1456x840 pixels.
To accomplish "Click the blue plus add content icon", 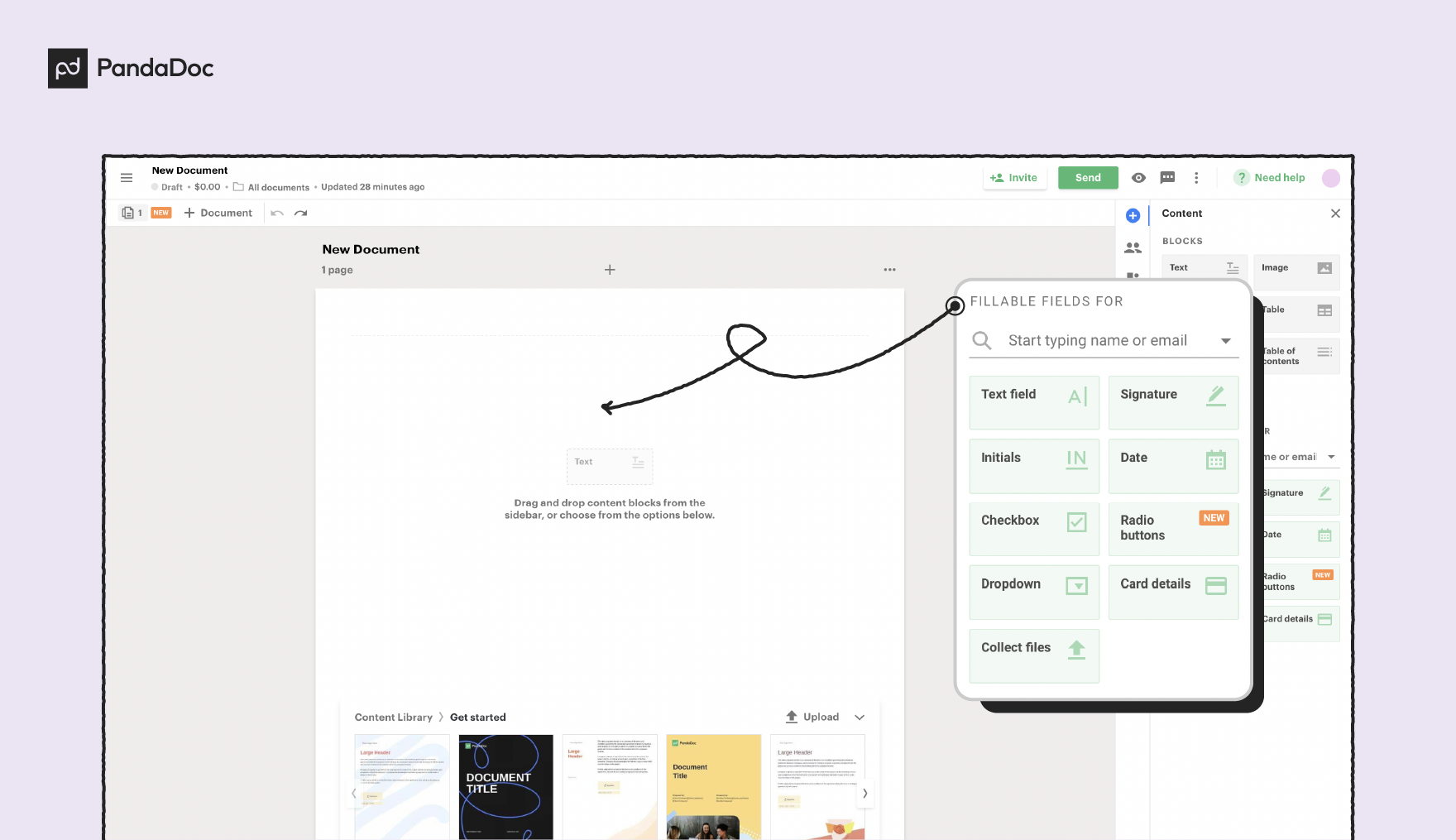I will 1133,215.
